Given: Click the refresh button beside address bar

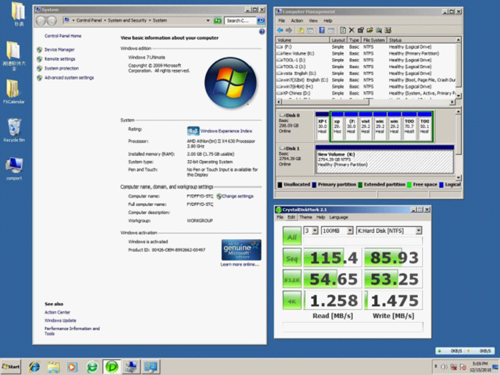Looking at the screenshot, I should tap(217, 21).
